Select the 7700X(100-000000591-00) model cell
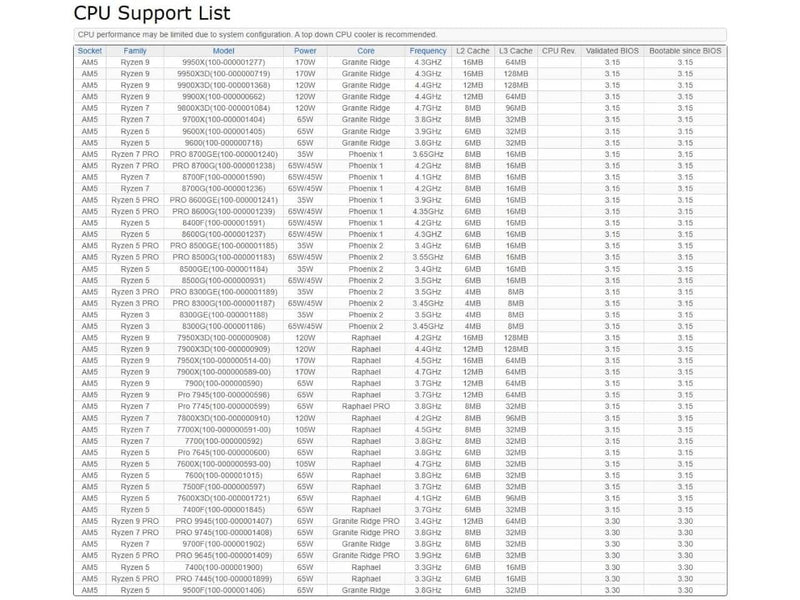 tap(223, 430)
